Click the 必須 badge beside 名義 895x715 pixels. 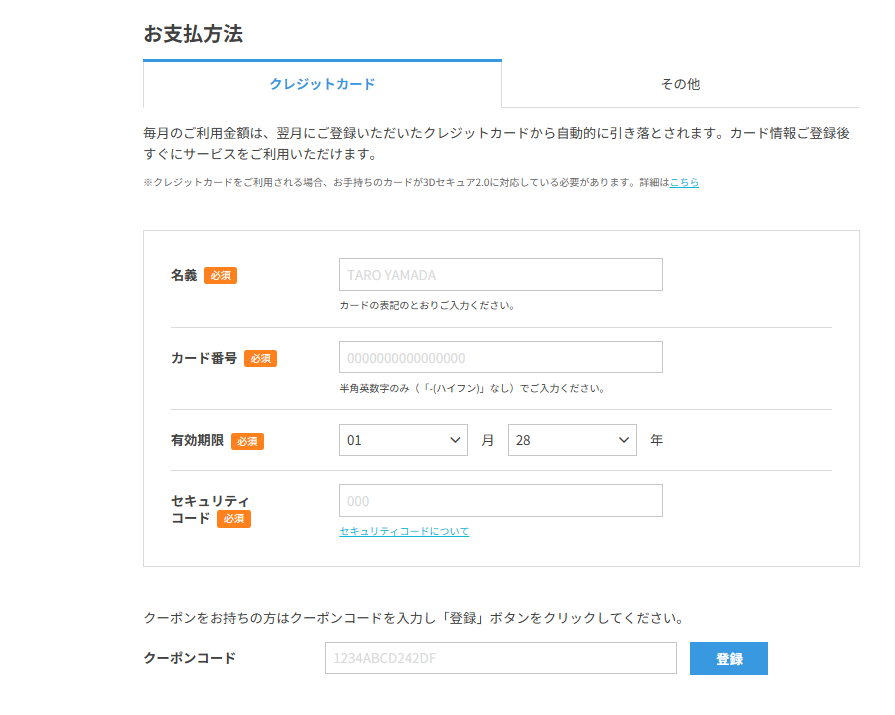pos(220,276)
